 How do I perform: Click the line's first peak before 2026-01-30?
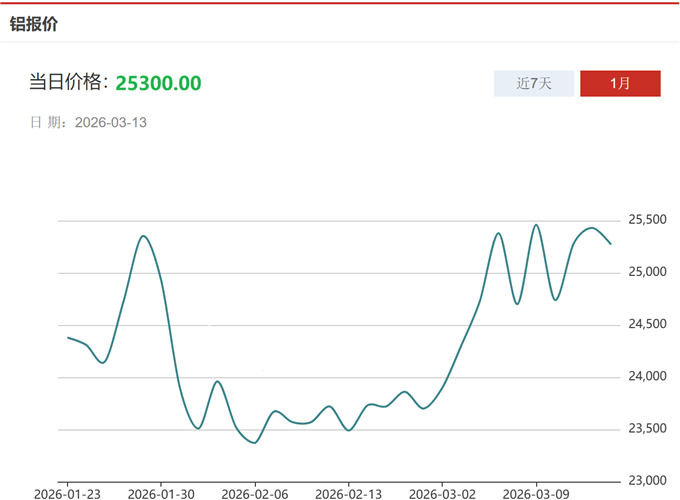pyautogui.click(x=144, y=236)
